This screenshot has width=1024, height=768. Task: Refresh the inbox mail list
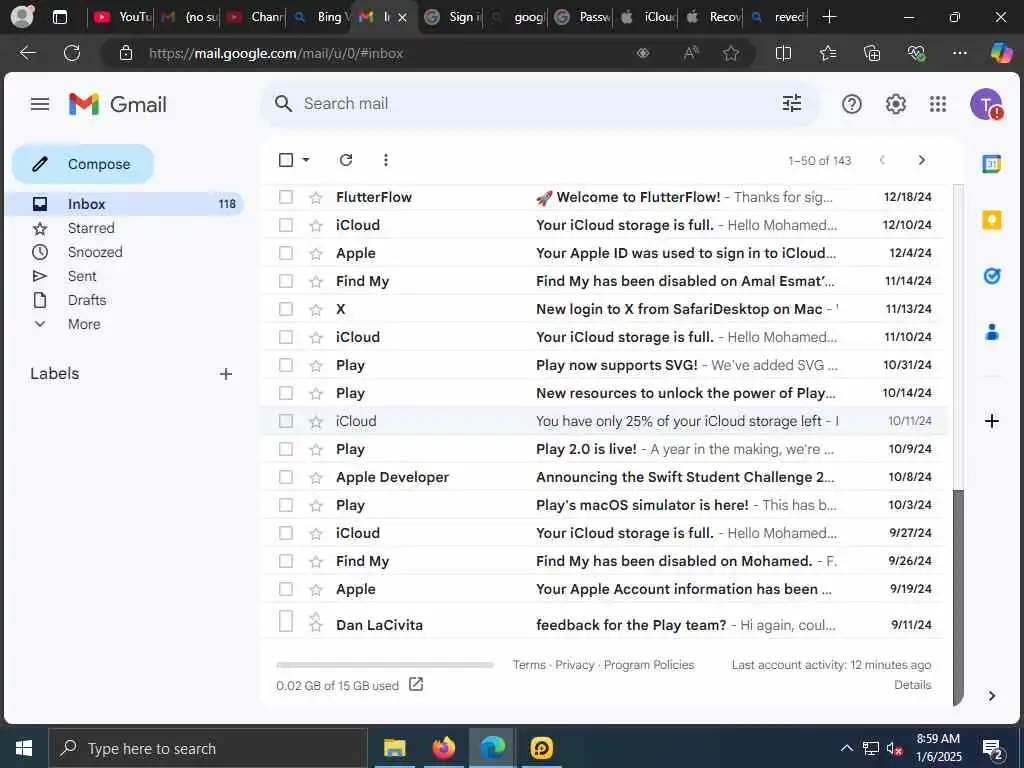click(346, 160)
